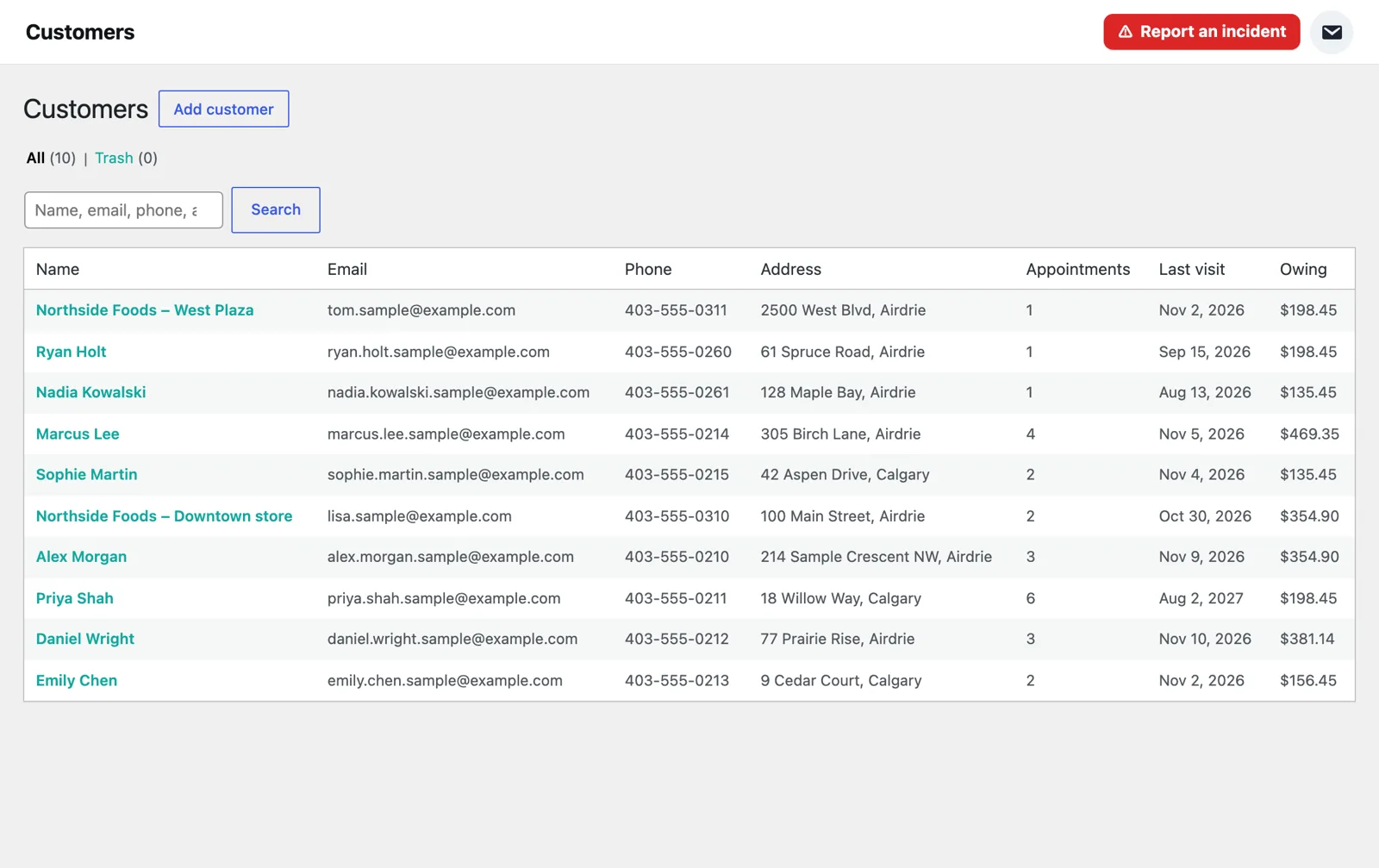Open Sophie Martin customer record
Screen dimensions: 1379x868
(x=86, y=474)
